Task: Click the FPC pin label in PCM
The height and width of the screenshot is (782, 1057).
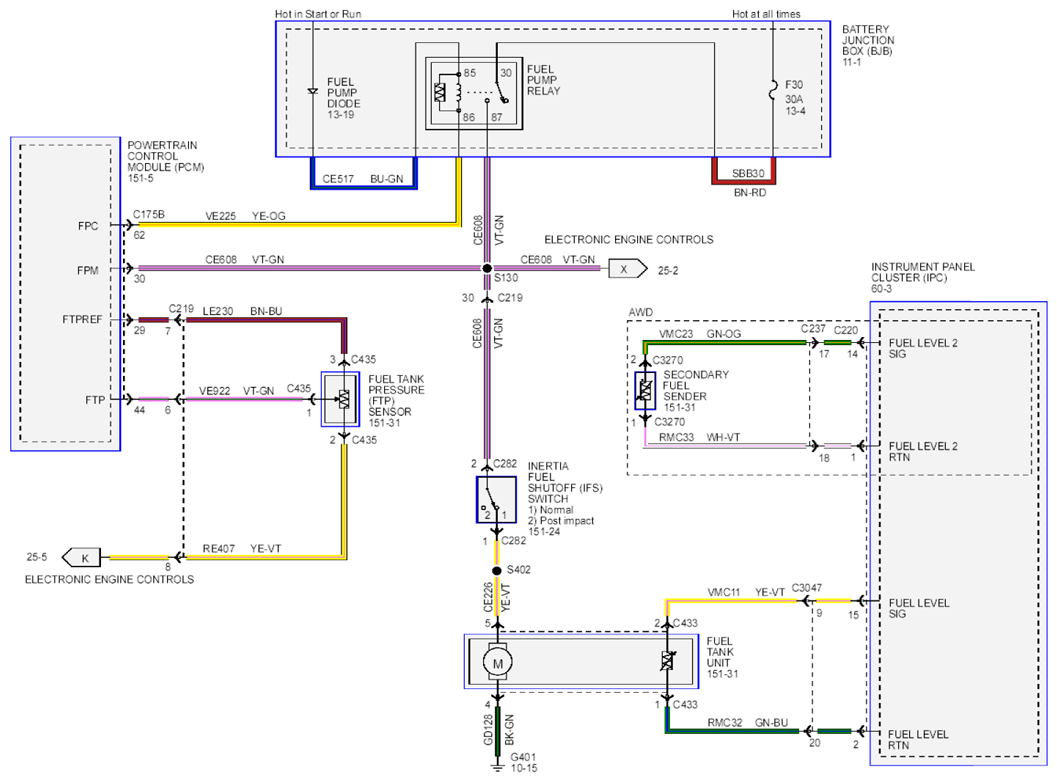Action: click(88, 227)
